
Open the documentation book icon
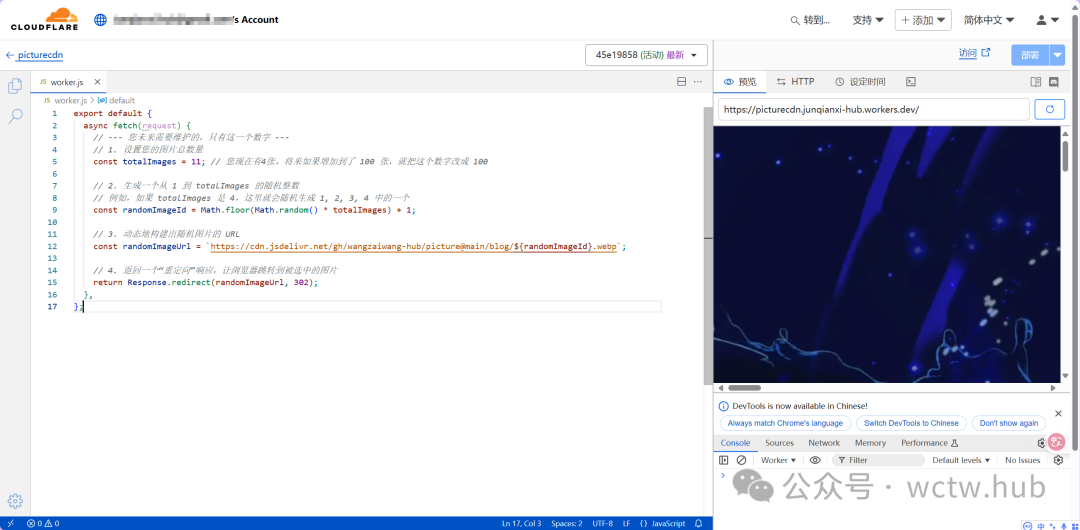(1037, 82)
